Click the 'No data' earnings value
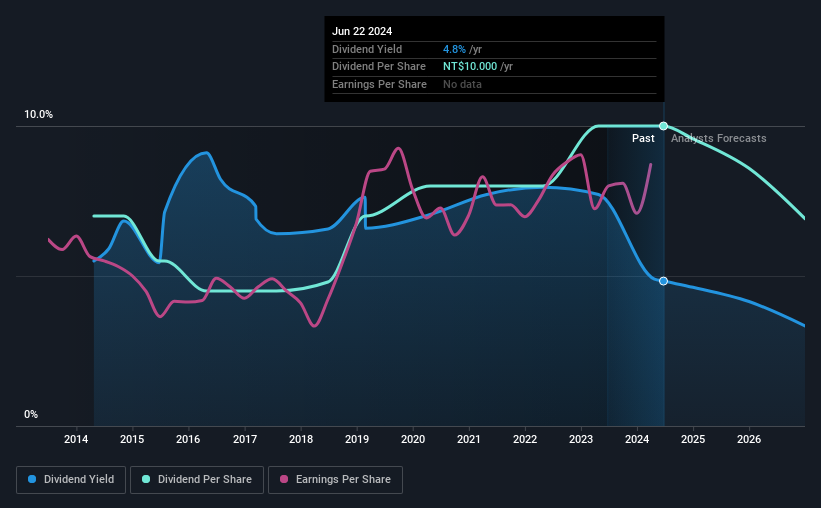This screenshot has height=508, width=821. 462,84
